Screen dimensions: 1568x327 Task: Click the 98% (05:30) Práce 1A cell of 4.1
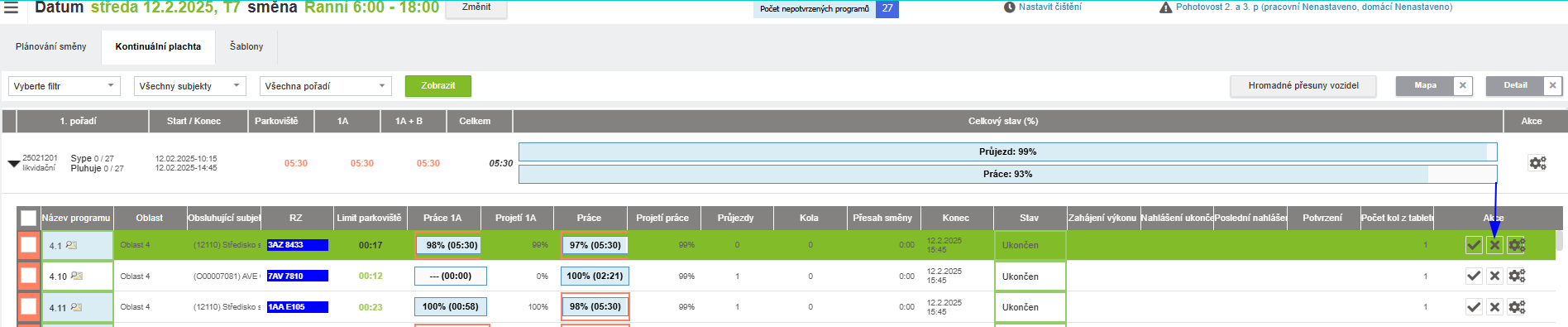pyautogui.click(x=452, y=245)
